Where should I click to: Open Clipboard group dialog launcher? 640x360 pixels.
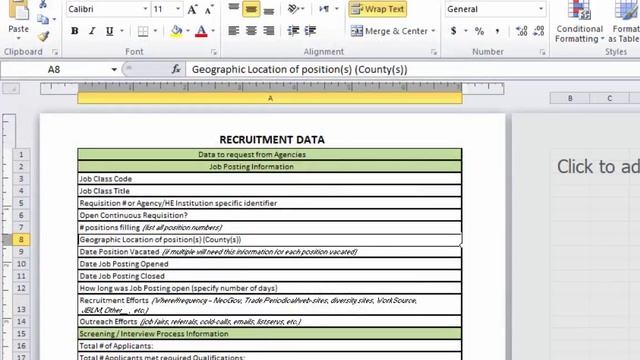55,52
